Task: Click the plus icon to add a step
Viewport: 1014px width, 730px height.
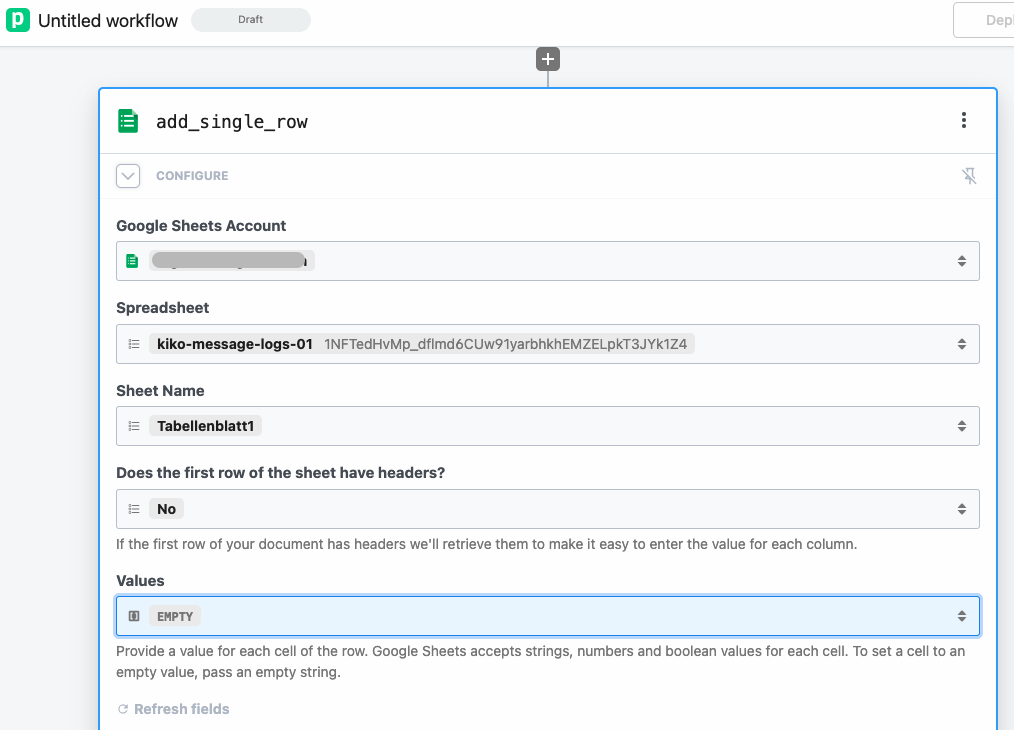Action: 548,59
